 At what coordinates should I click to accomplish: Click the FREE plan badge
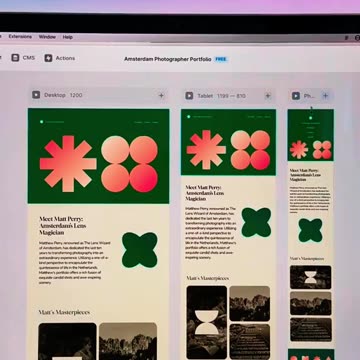click(221, 59)
